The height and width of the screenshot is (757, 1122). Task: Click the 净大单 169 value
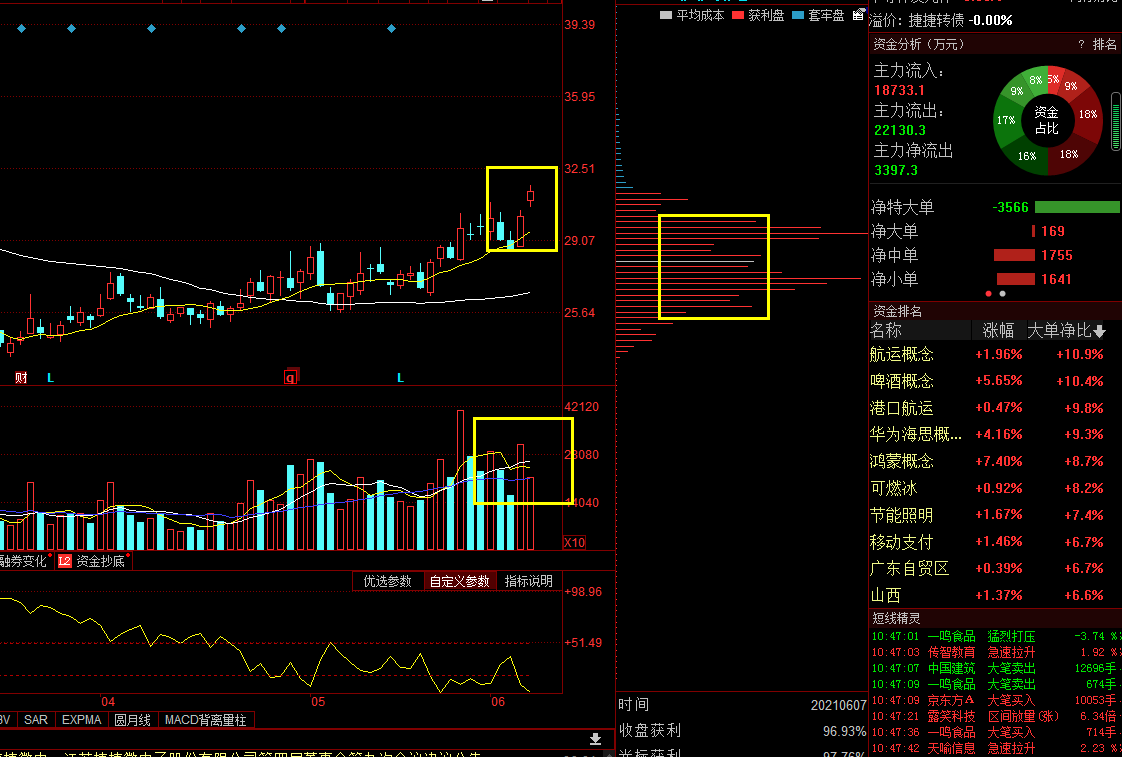tap(1053, 231)
